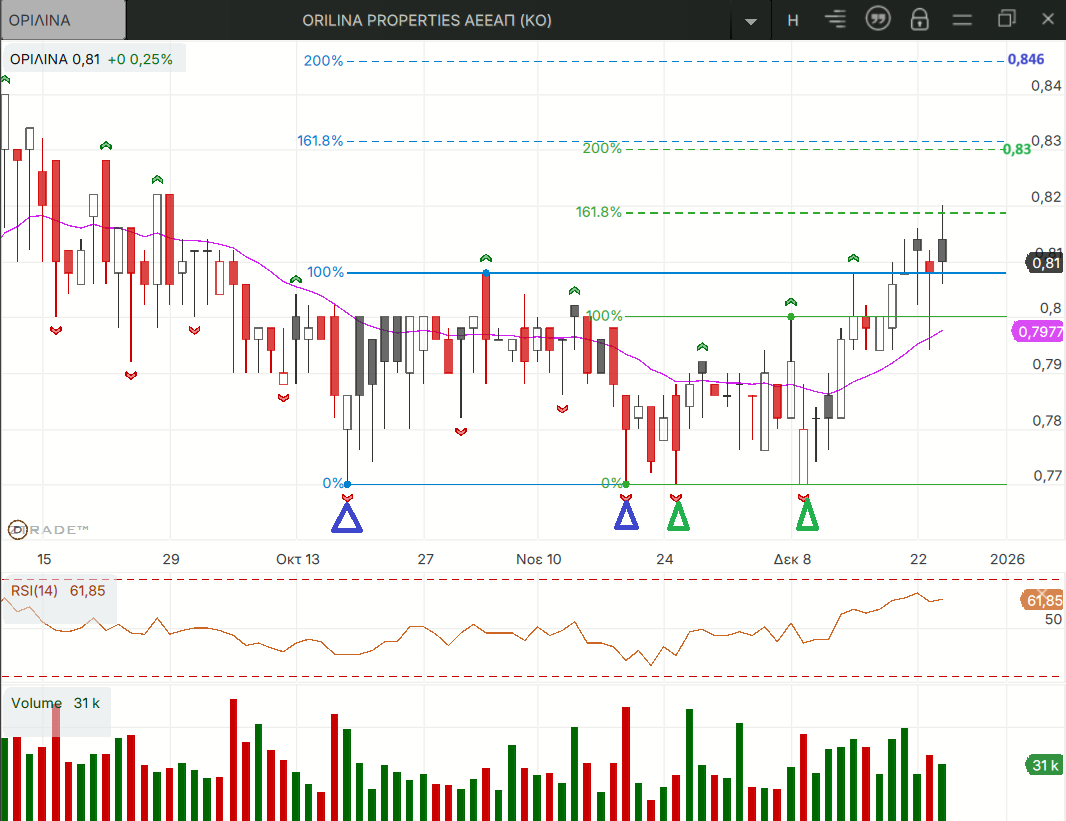Viewport: 1066px width, 821px height.
Task: Click the 0,81 current price tag
Action: (1045, 263)
